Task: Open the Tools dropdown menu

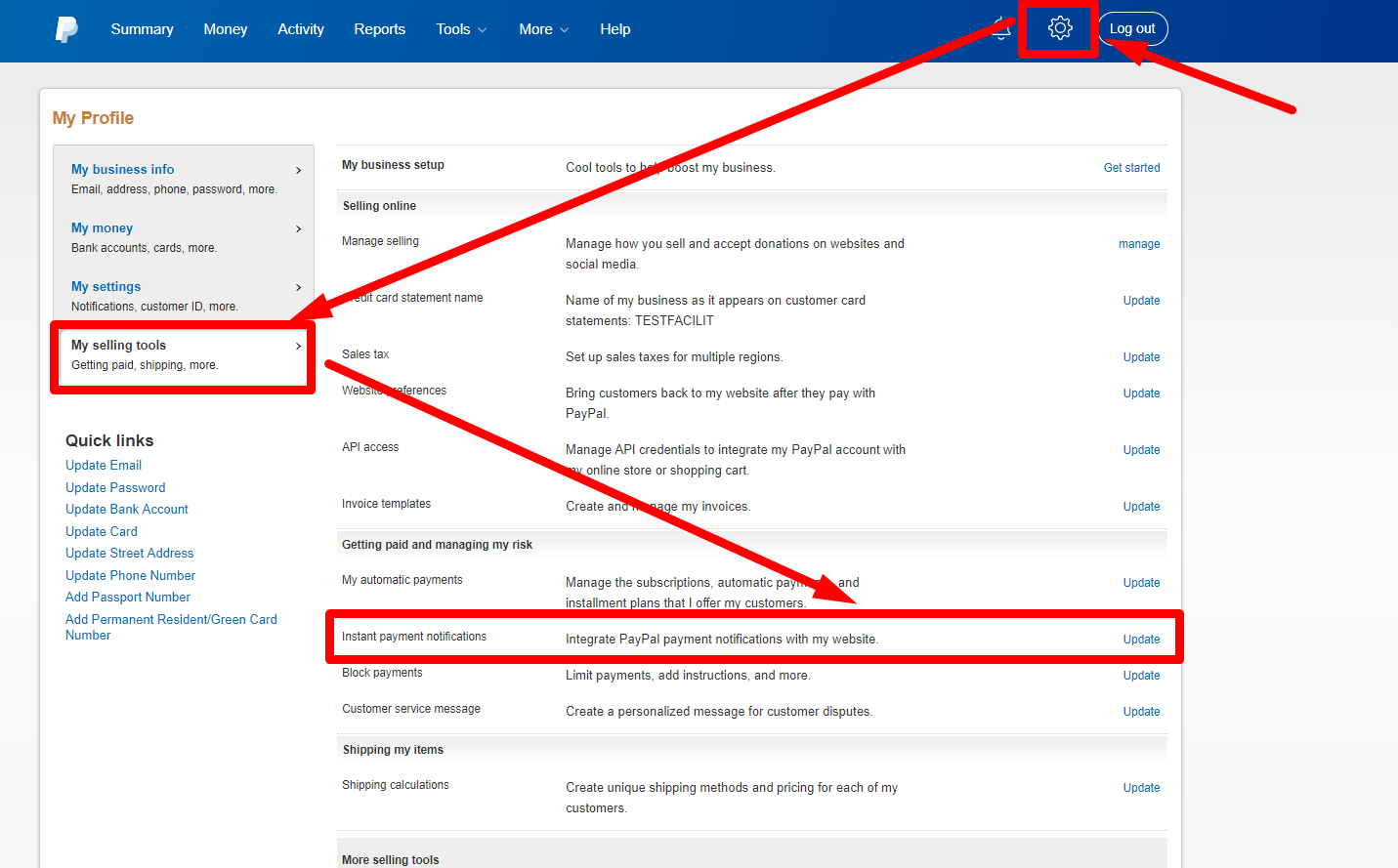Action: 461,29
